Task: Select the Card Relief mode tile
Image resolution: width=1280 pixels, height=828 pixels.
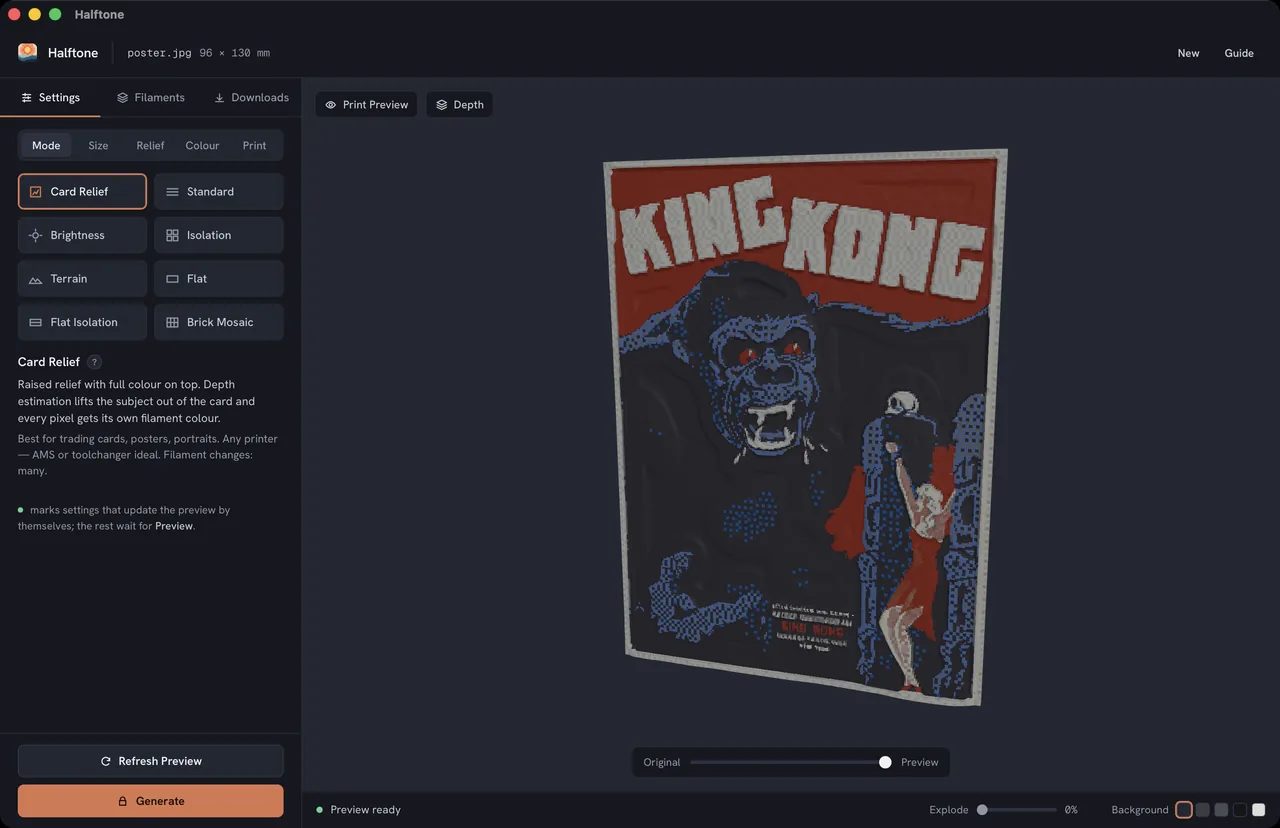Action: (82, 191)
